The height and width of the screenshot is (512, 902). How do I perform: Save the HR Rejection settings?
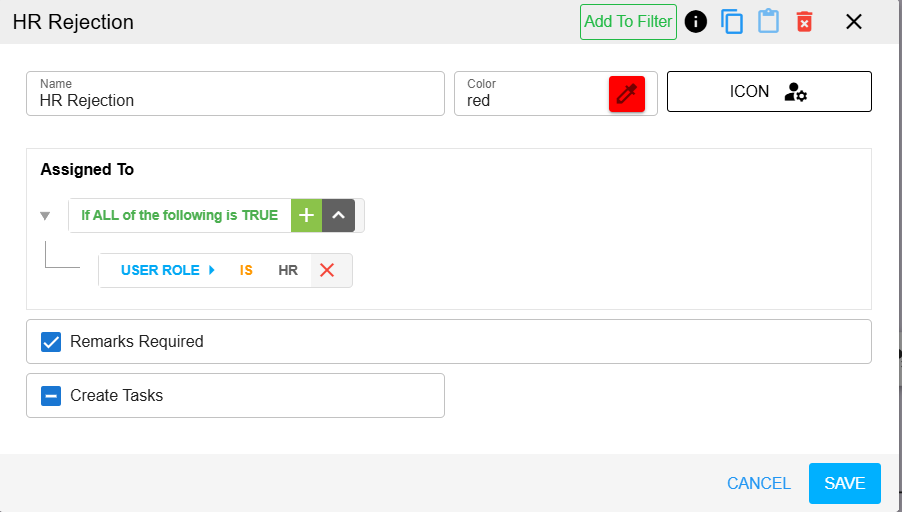click(844, 483)
